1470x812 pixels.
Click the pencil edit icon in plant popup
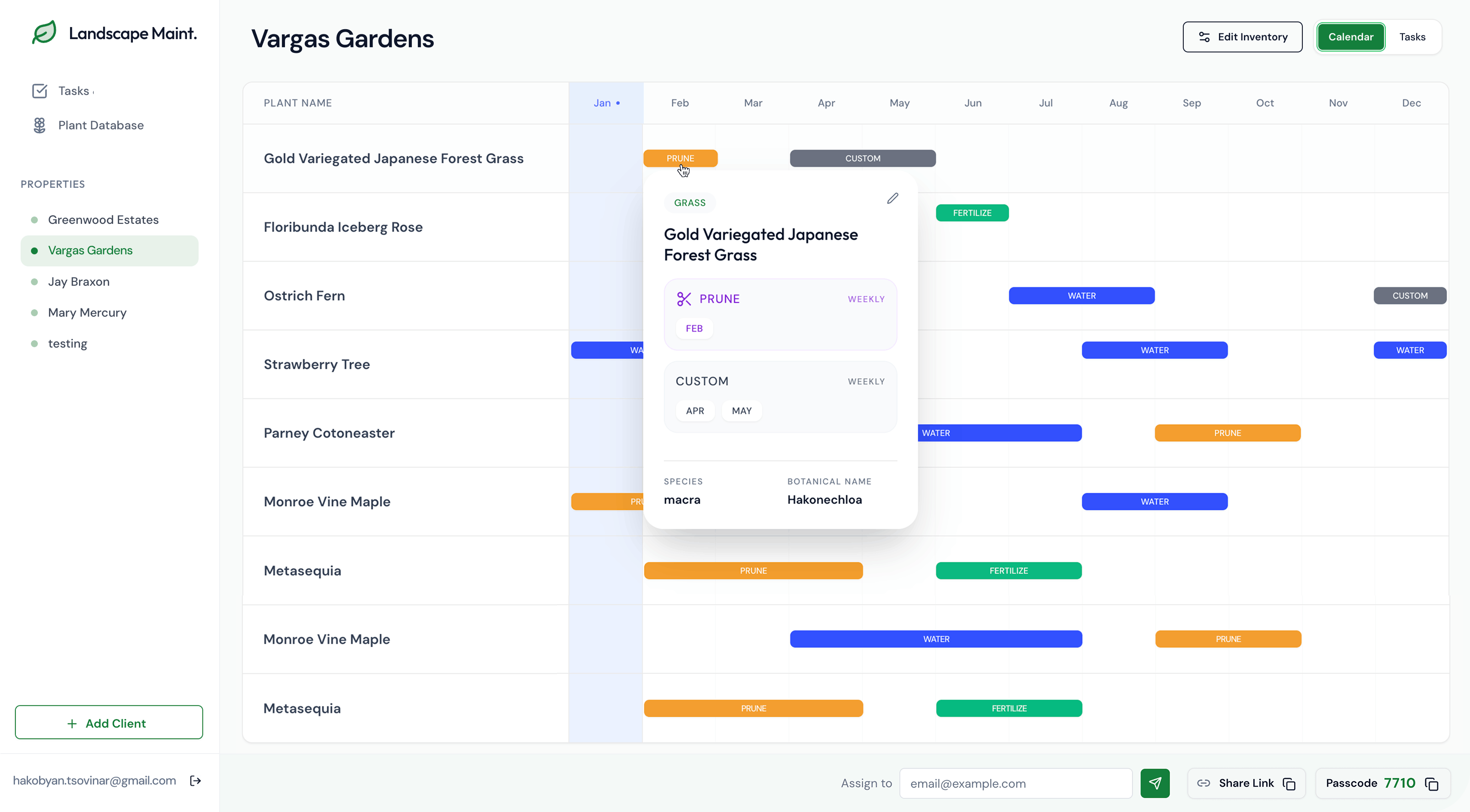click(x=892, y=198)
